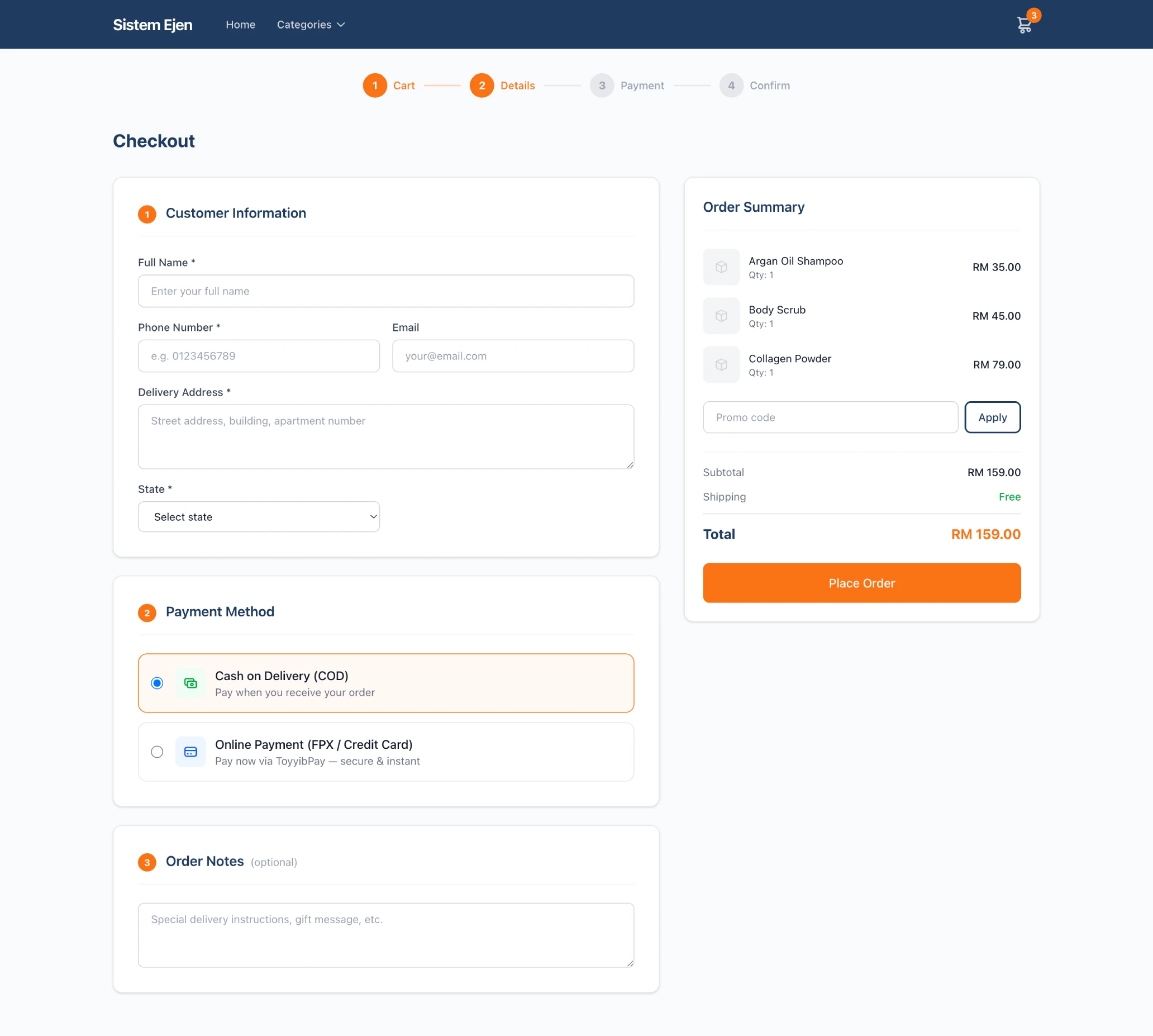Open the Select state dropdown

tap(259, 517)
